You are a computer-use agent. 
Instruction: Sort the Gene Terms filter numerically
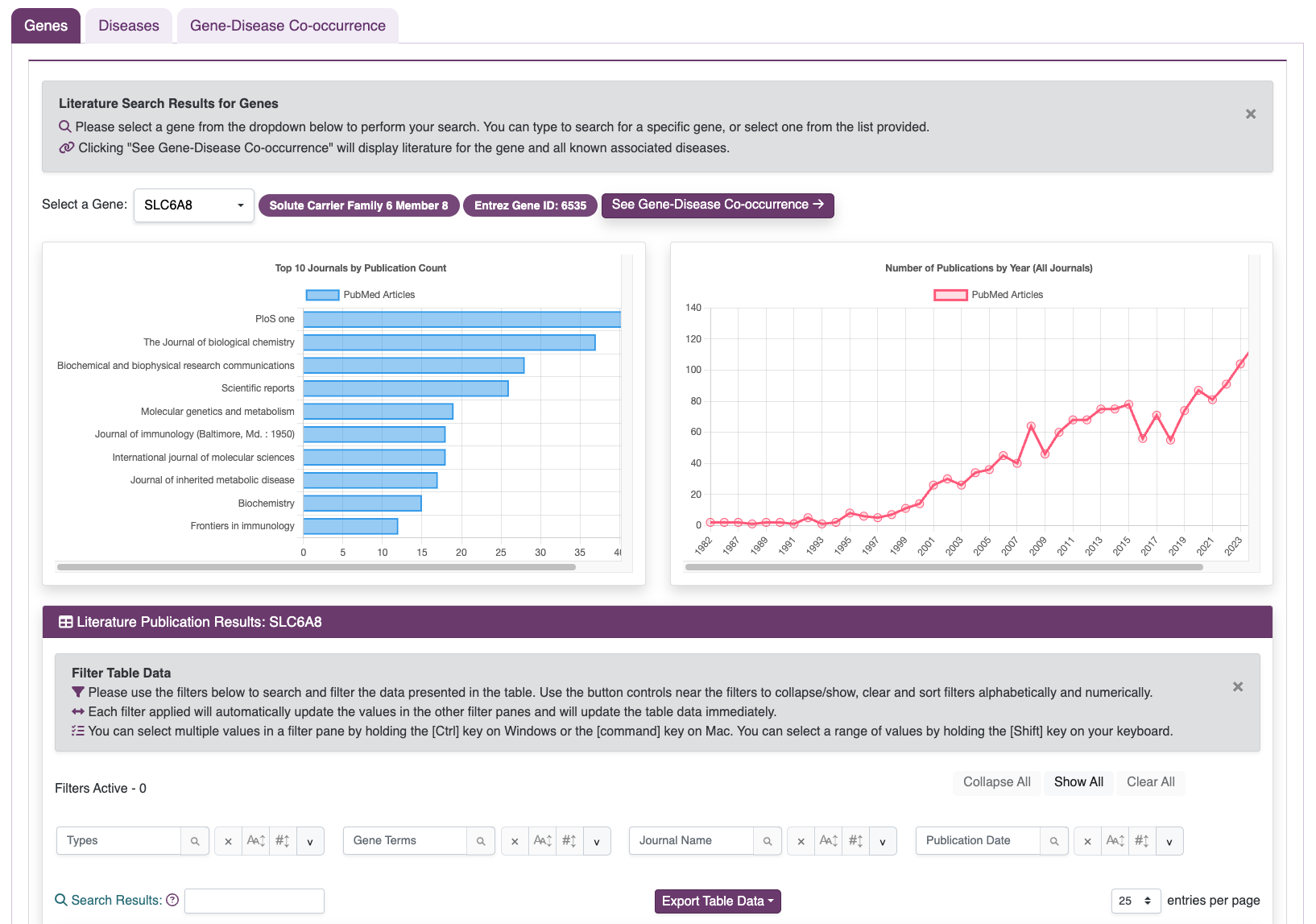569,840
